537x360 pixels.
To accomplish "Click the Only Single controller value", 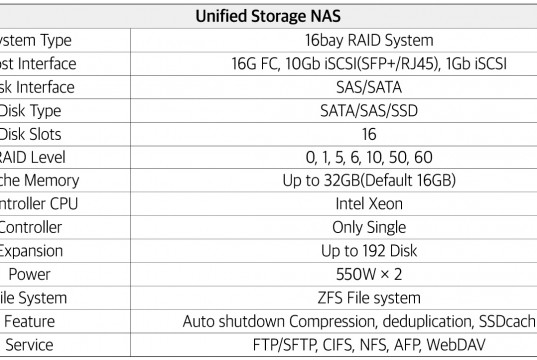I will (369, 227).
